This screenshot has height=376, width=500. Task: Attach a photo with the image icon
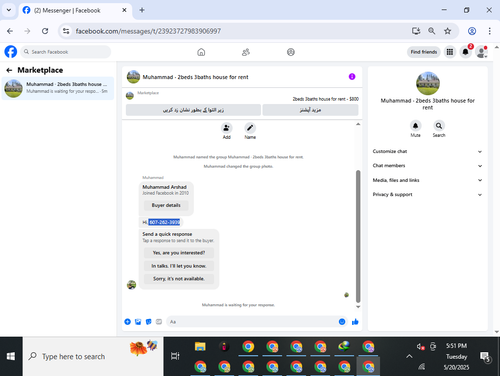pos(138,322)
